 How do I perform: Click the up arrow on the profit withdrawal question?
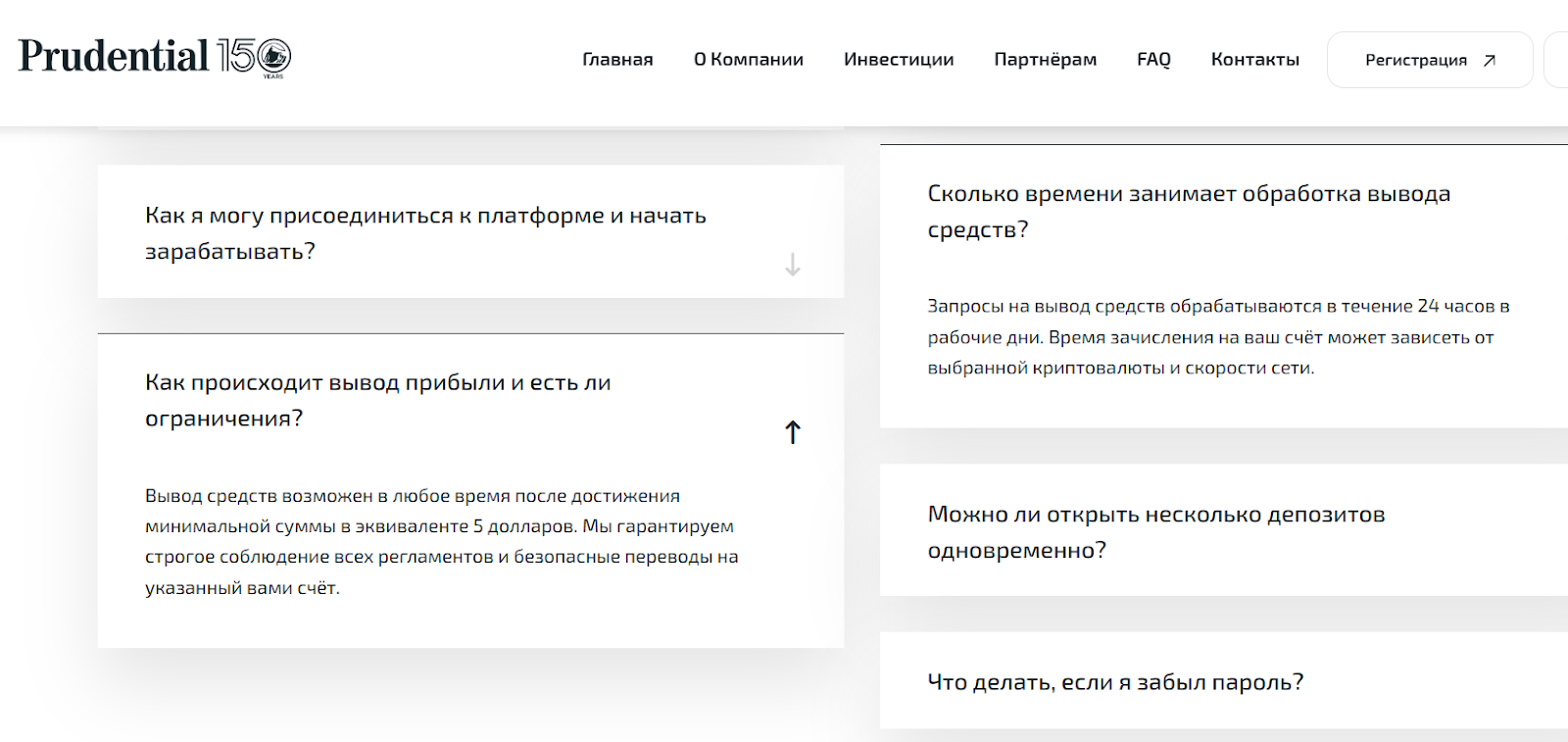793,432
